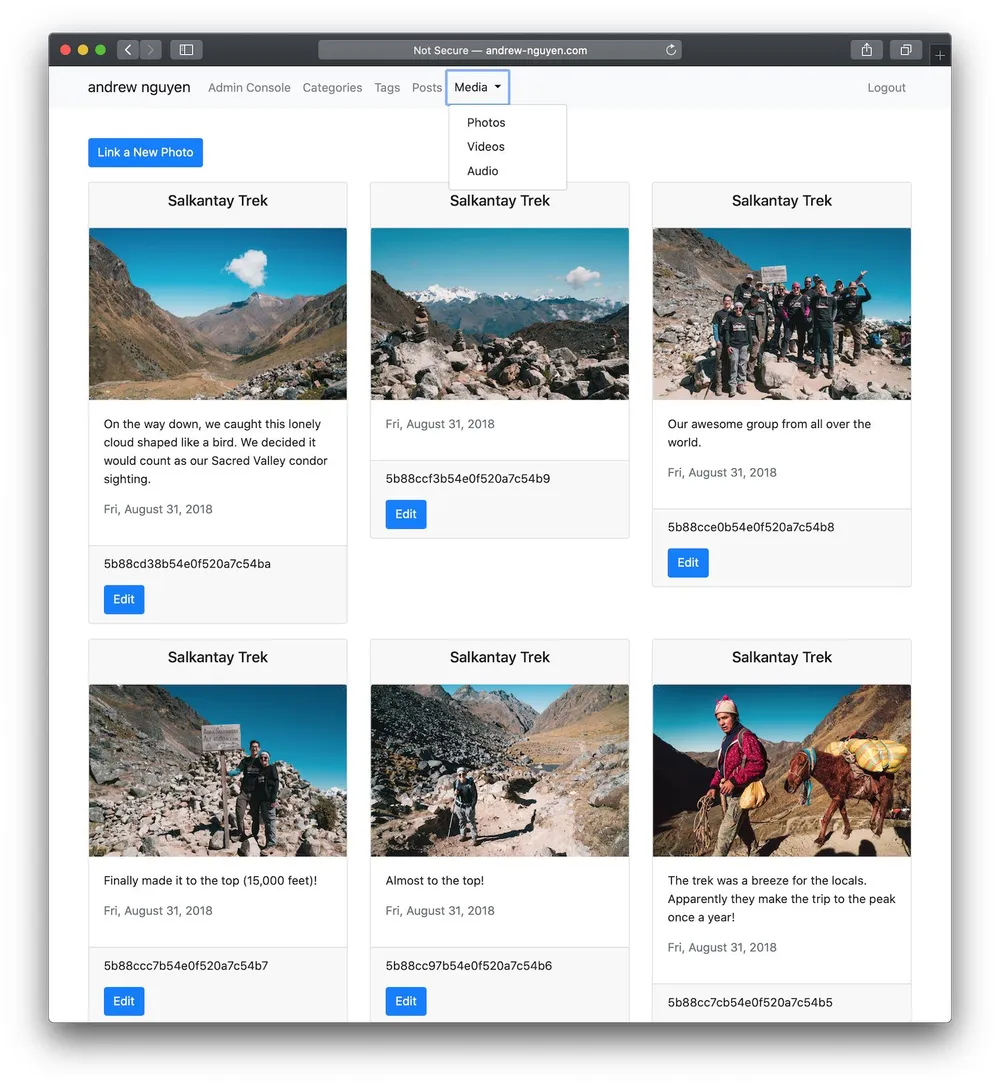Click the Link a New Photo button
The image size is (1000, 1087).
(146, 153)
